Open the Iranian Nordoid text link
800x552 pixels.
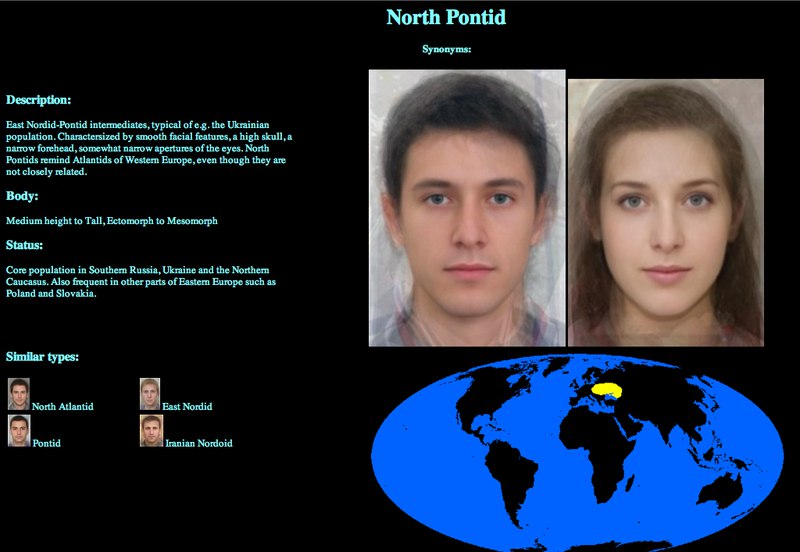point(198,443)
